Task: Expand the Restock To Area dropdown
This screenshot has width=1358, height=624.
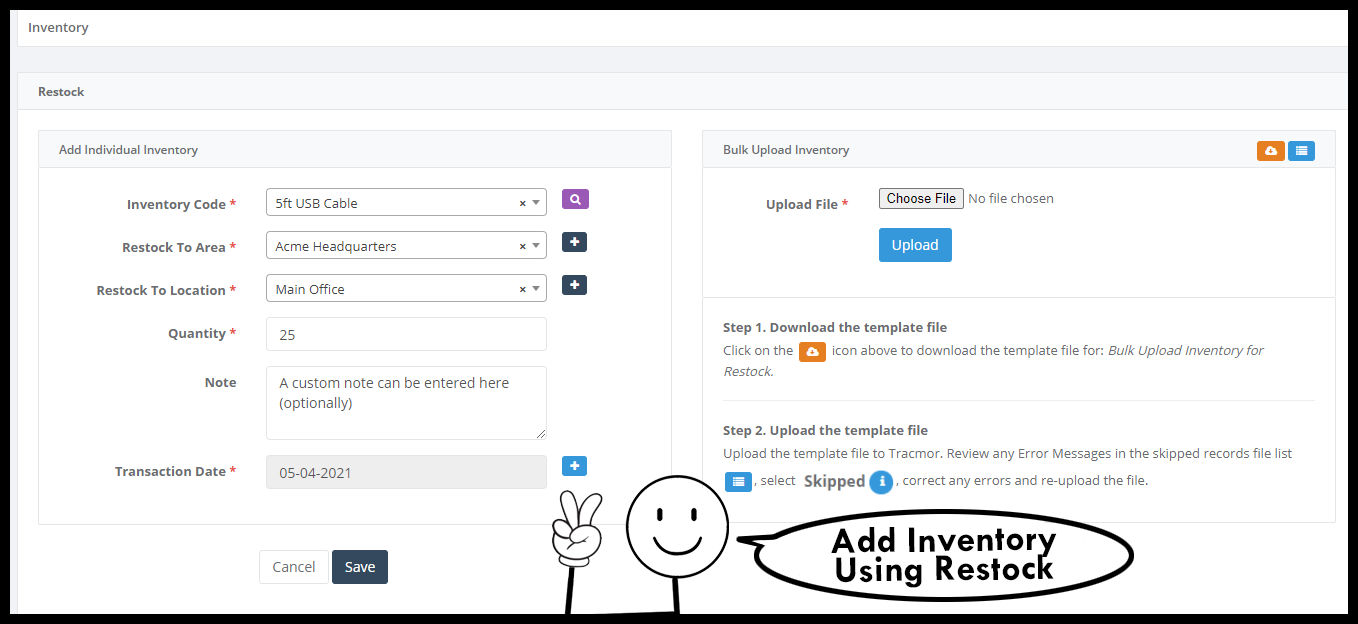Action: [x=537, y=246]
